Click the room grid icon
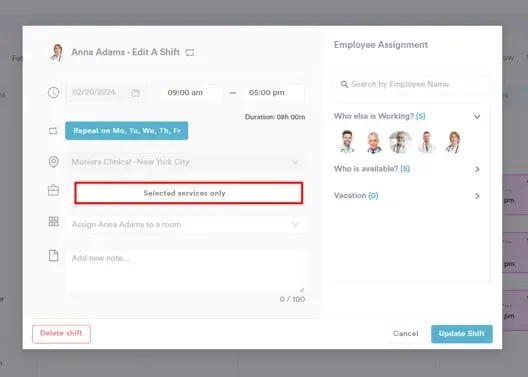Screen dimensions: 528x377 pos(54,221)
